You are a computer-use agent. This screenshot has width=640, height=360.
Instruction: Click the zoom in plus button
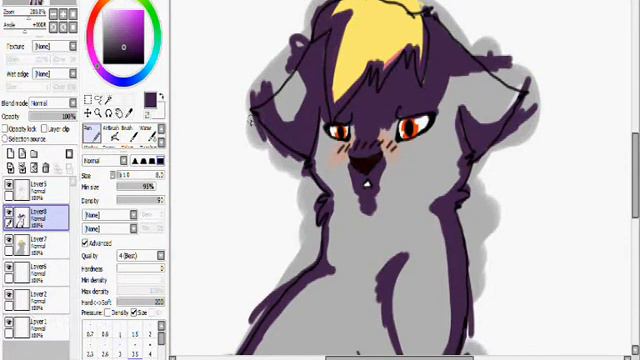63,14
